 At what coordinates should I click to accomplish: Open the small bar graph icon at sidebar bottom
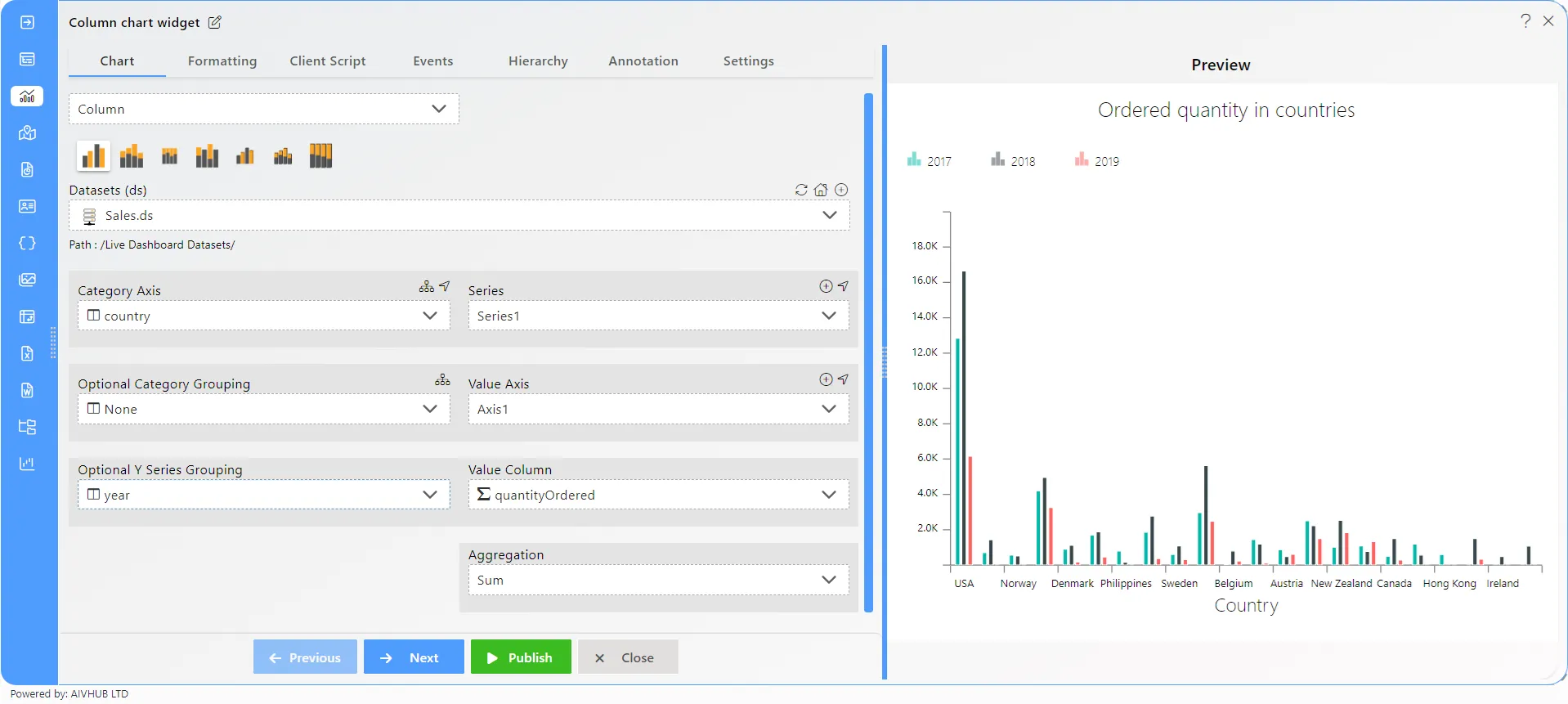coord(27,464)
